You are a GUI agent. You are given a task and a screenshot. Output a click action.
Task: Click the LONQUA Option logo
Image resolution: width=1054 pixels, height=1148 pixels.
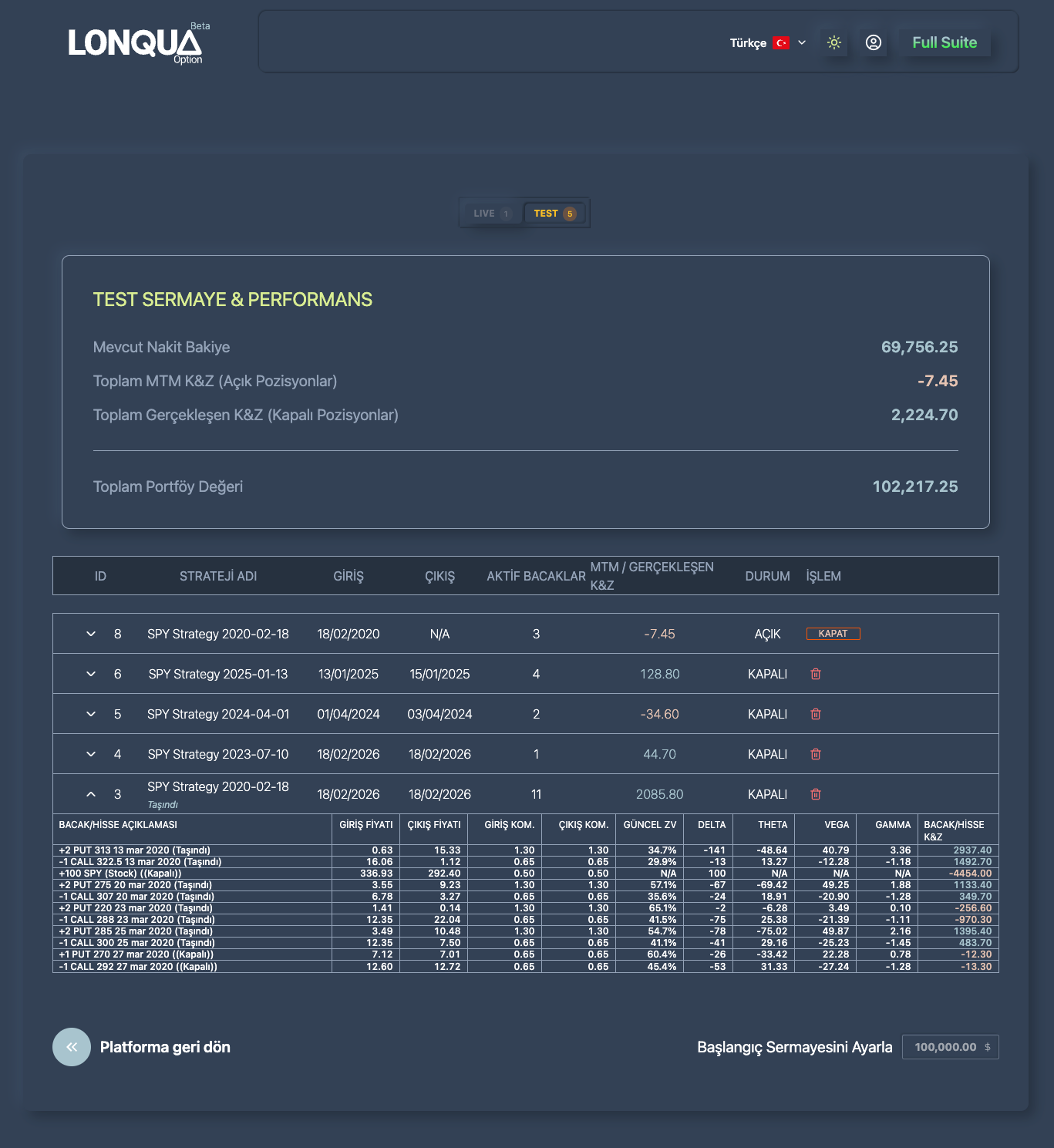click(x=136, y=44)
